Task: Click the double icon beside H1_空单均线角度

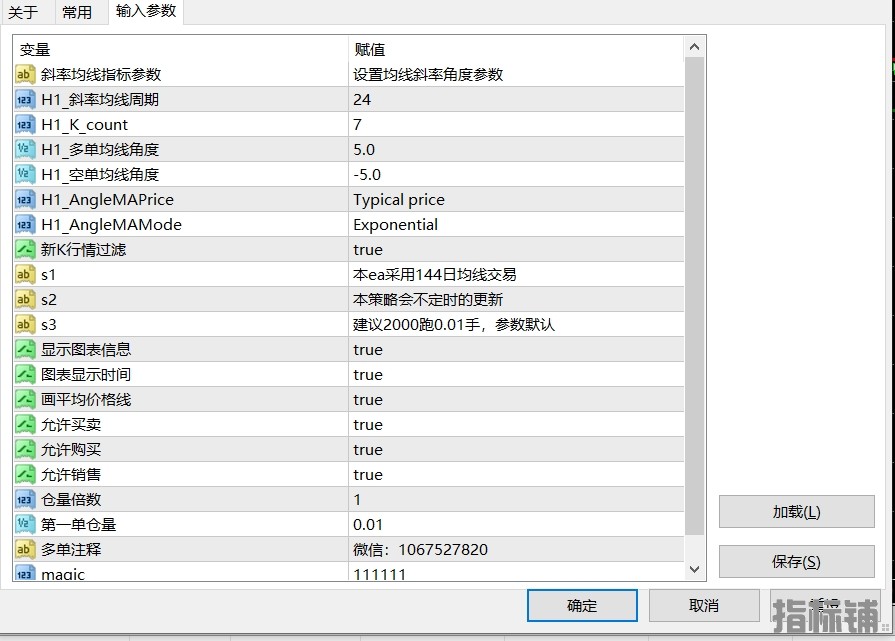Action: pos(25,174)
